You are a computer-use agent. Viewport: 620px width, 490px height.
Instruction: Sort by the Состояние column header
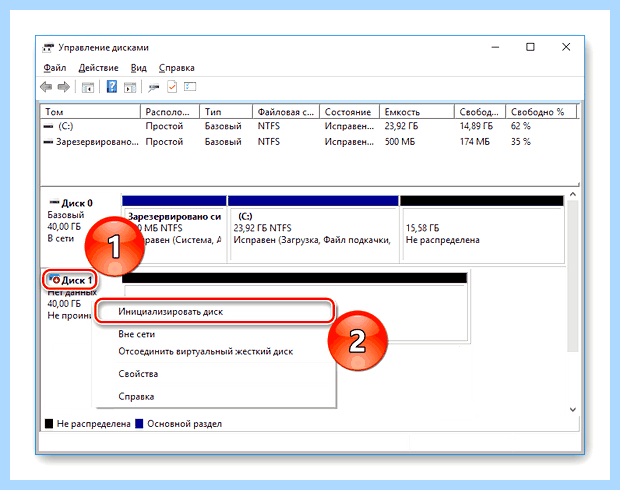click(350, 112)
